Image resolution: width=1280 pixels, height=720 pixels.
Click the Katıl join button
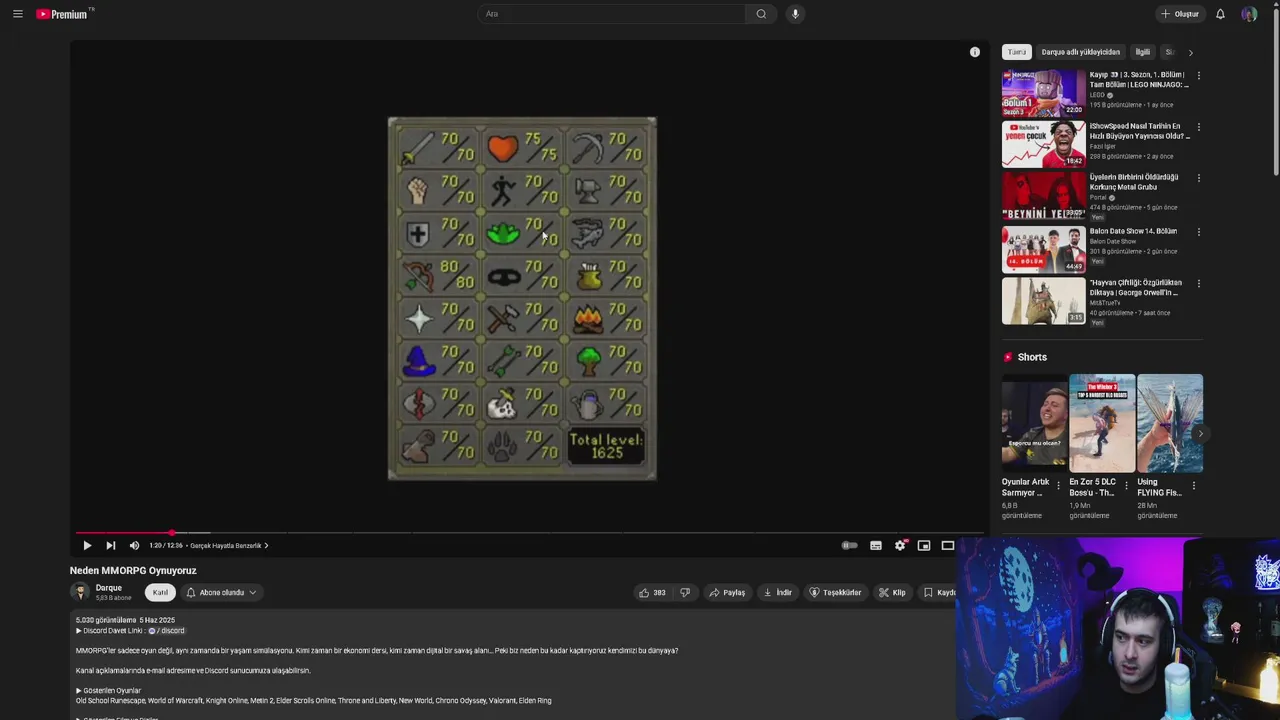(x=160, y=592)
